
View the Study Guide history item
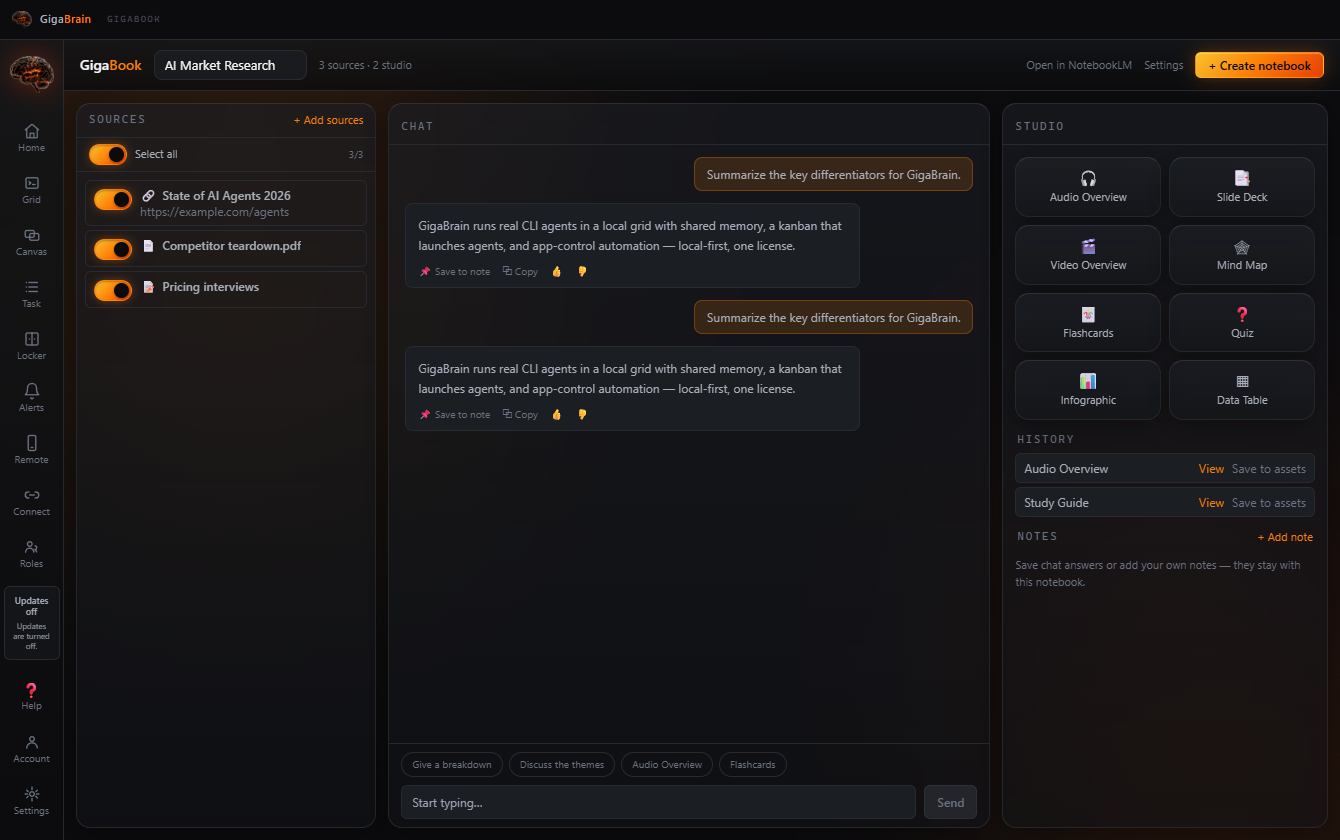(1211, 503)
